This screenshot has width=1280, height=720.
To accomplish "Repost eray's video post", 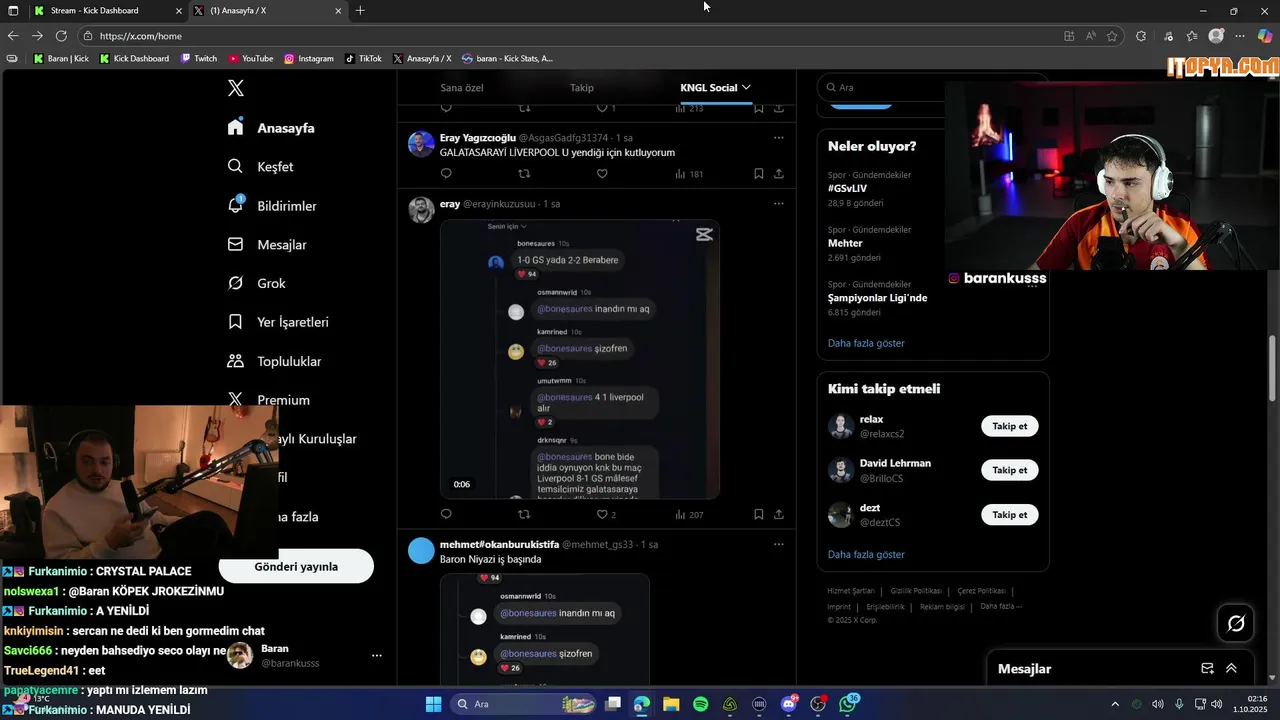I will click(524, 515).
